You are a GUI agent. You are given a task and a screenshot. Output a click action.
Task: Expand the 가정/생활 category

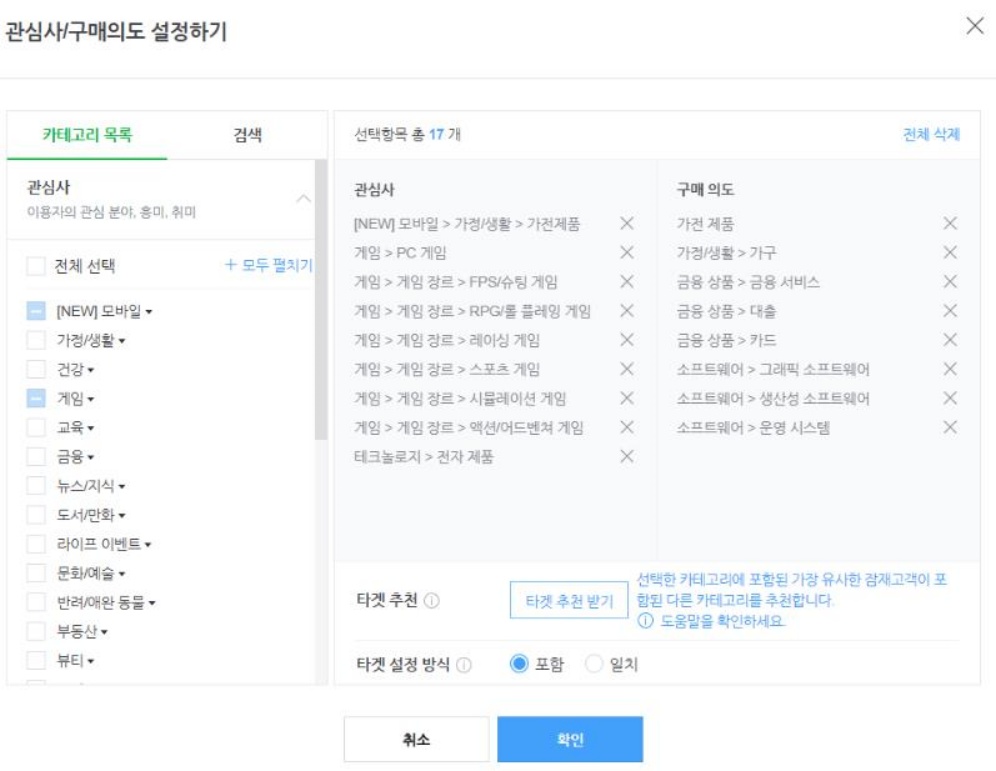click(x=121, y=341)
